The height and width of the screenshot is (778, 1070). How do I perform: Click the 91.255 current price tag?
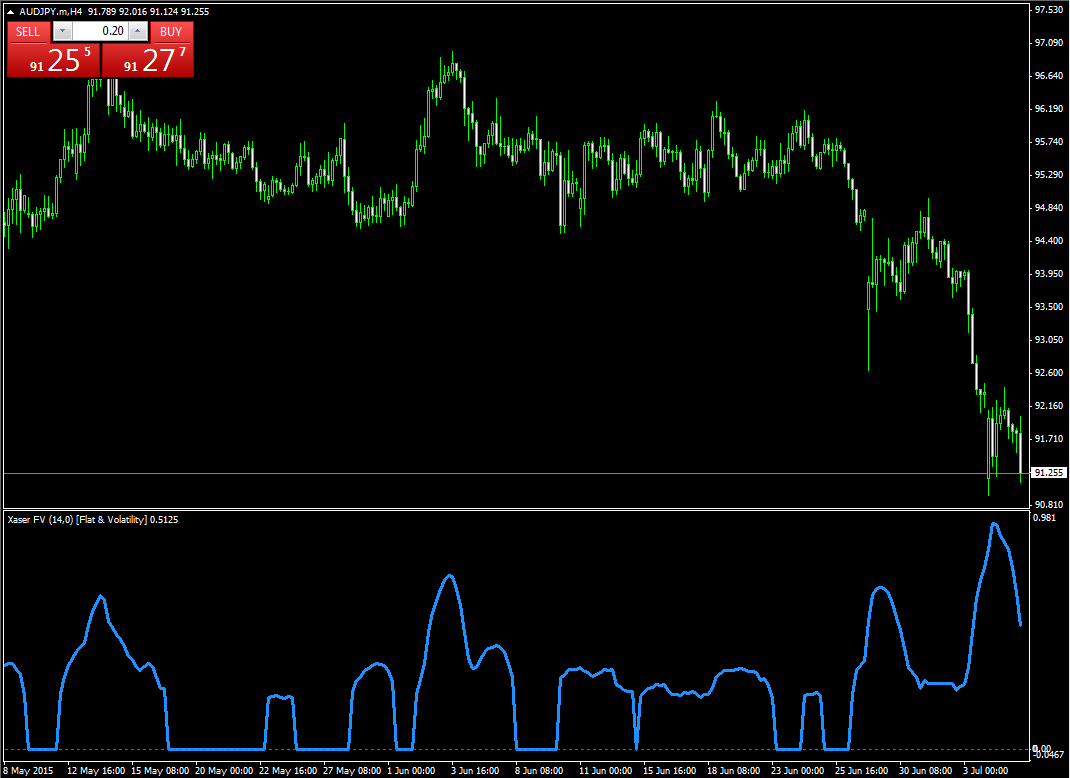coord(1048,473)
